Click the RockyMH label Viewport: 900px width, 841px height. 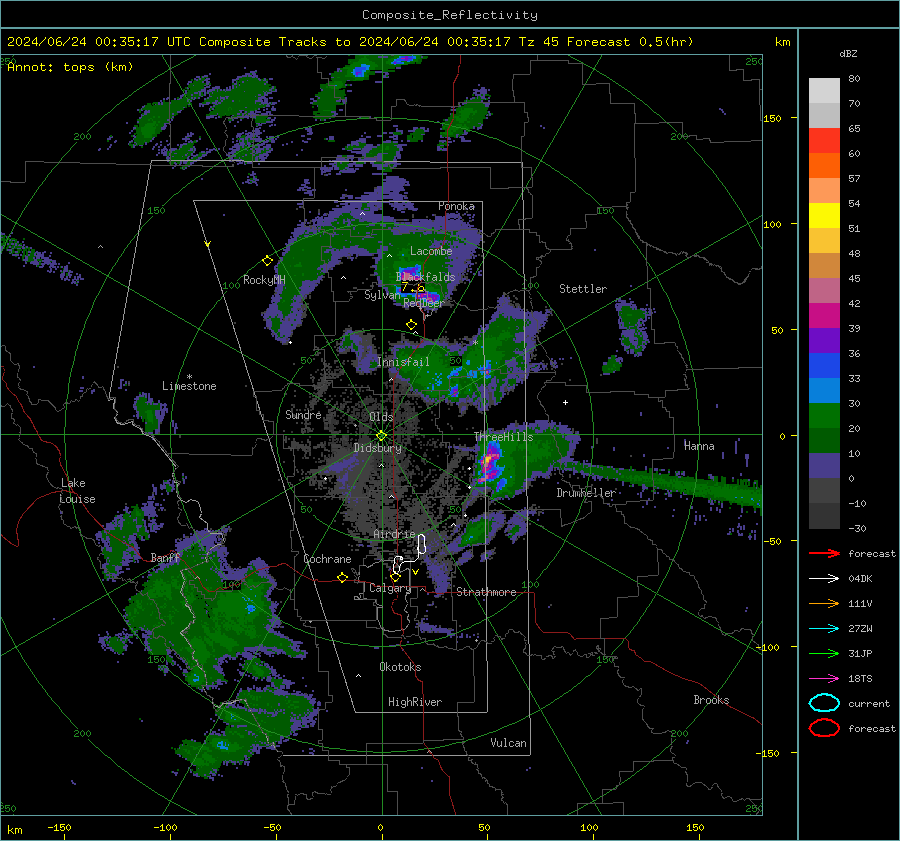[x=264, y=280]
